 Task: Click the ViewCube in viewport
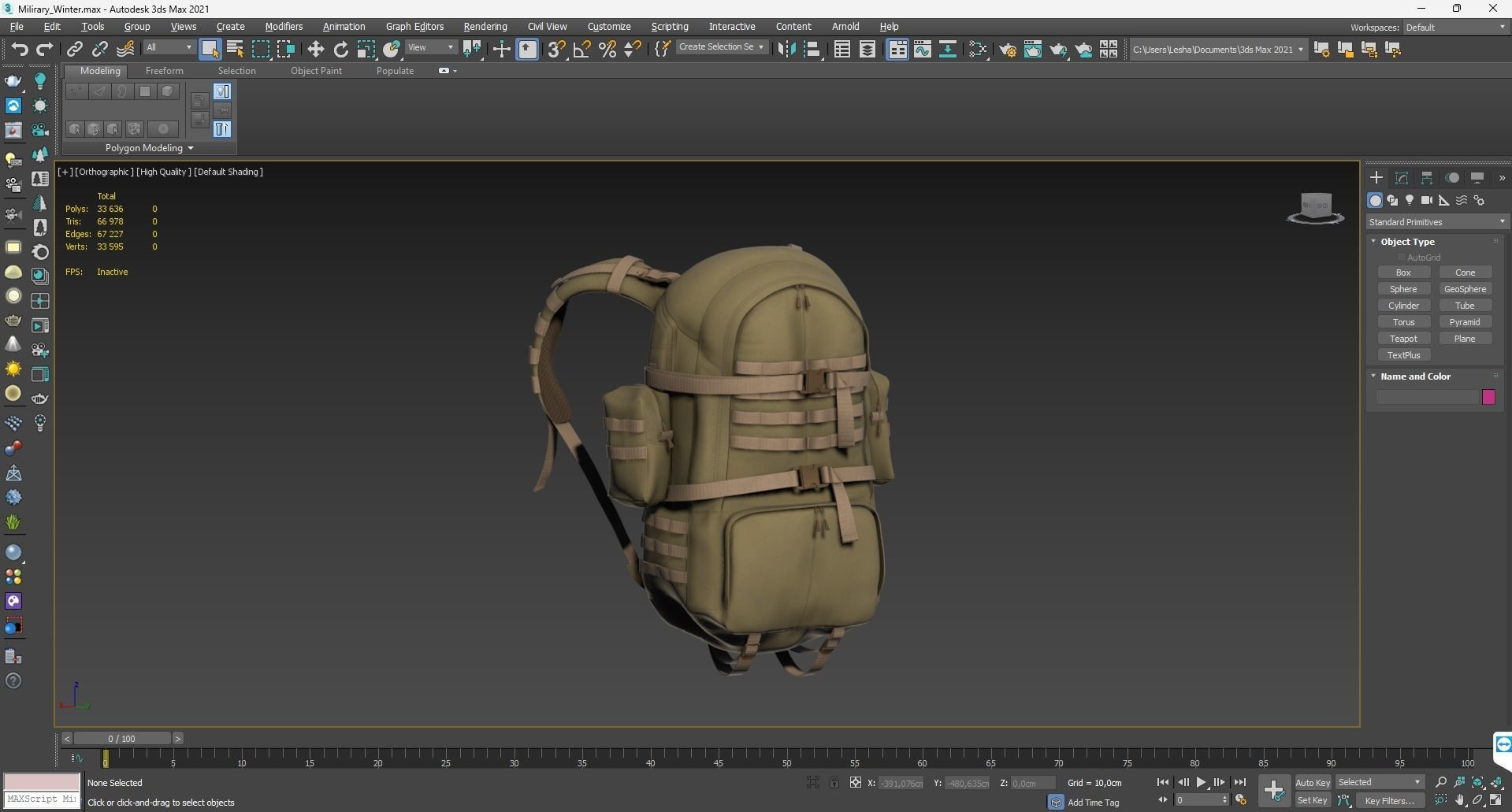(x=1316, y=209)
